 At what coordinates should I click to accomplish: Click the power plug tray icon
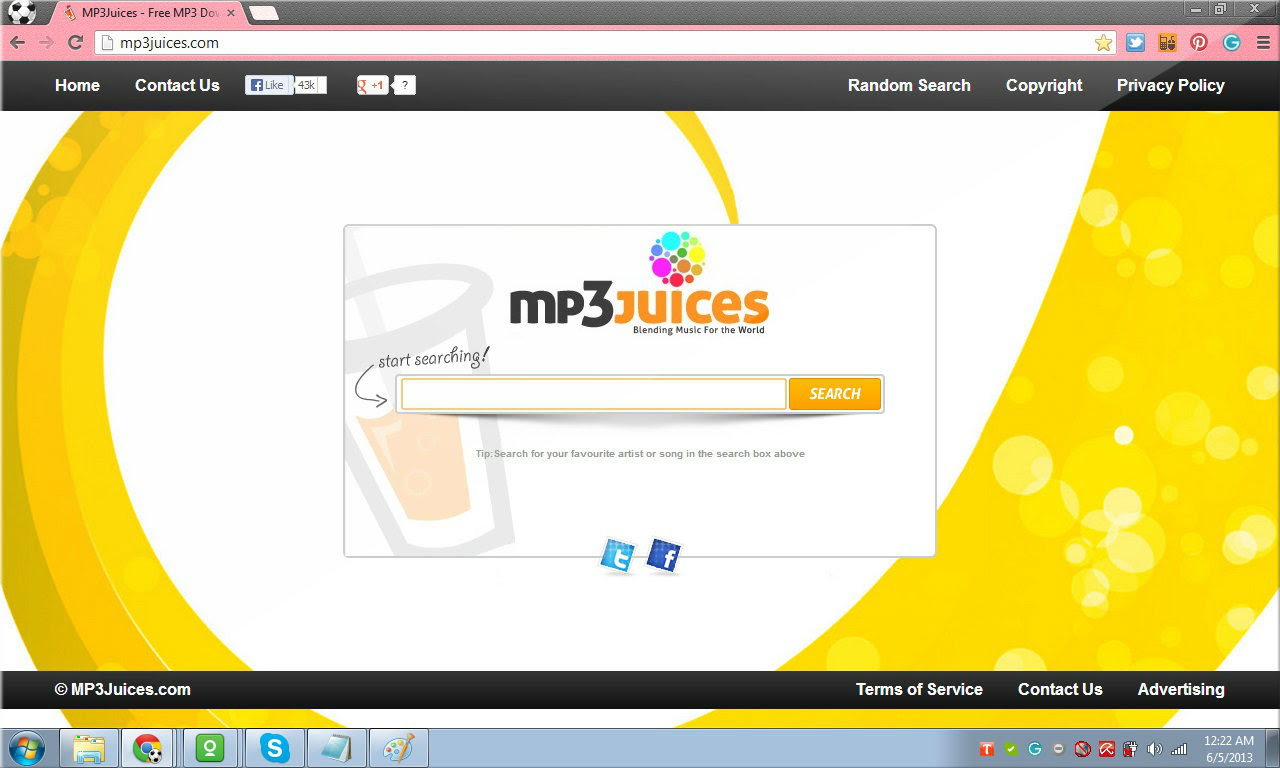(x=1131, y=748)
